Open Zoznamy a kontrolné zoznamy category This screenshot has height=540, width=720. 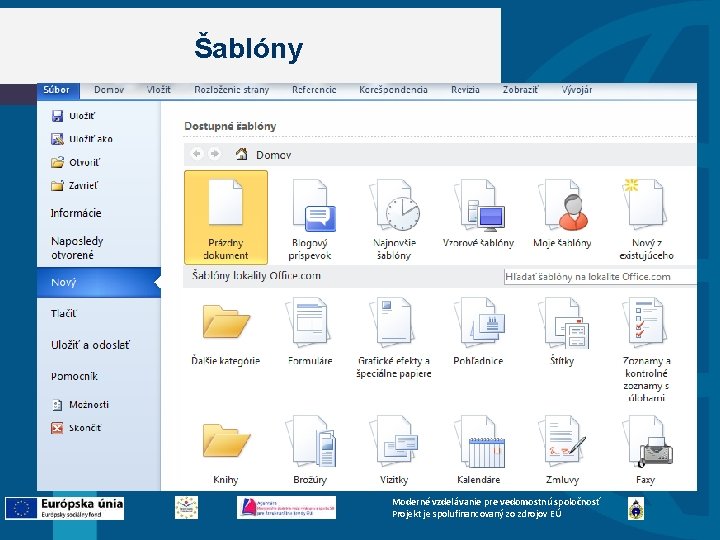(x=646, y=349)
